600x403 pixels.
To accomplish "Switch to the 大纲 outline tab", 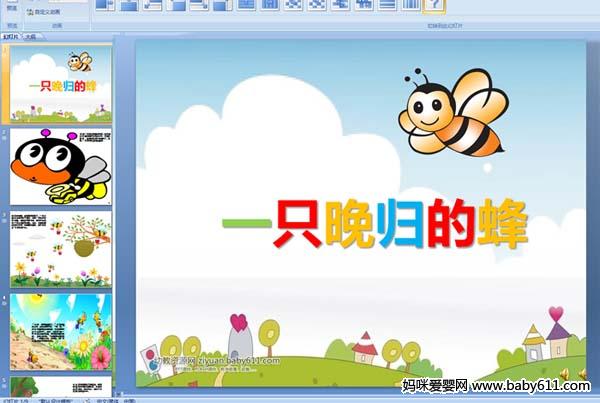I will [x=31, y=35].
